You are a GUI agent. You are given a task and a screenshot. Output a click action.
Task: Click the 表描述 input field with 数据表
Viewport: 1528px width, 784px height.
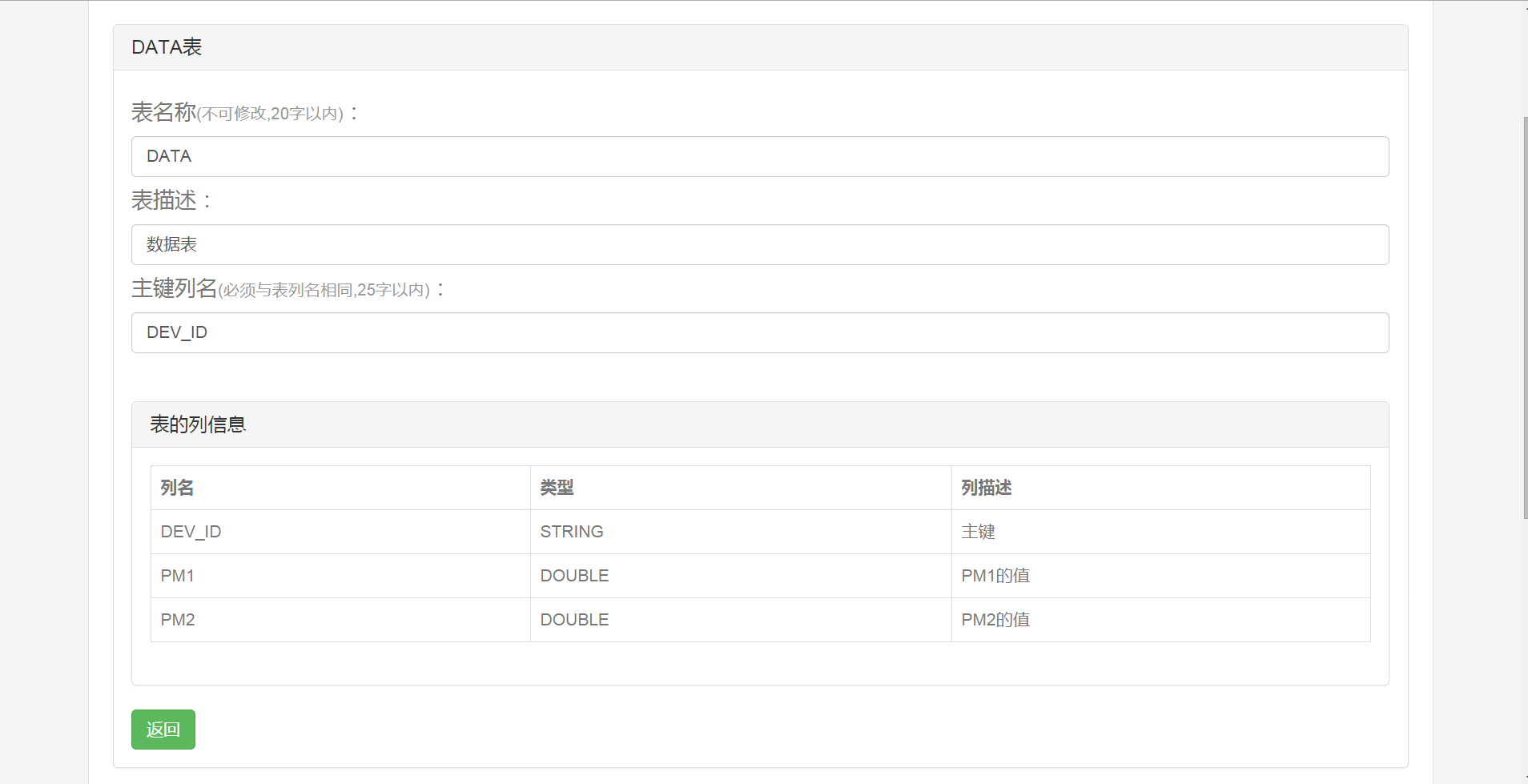pos(759,244)
